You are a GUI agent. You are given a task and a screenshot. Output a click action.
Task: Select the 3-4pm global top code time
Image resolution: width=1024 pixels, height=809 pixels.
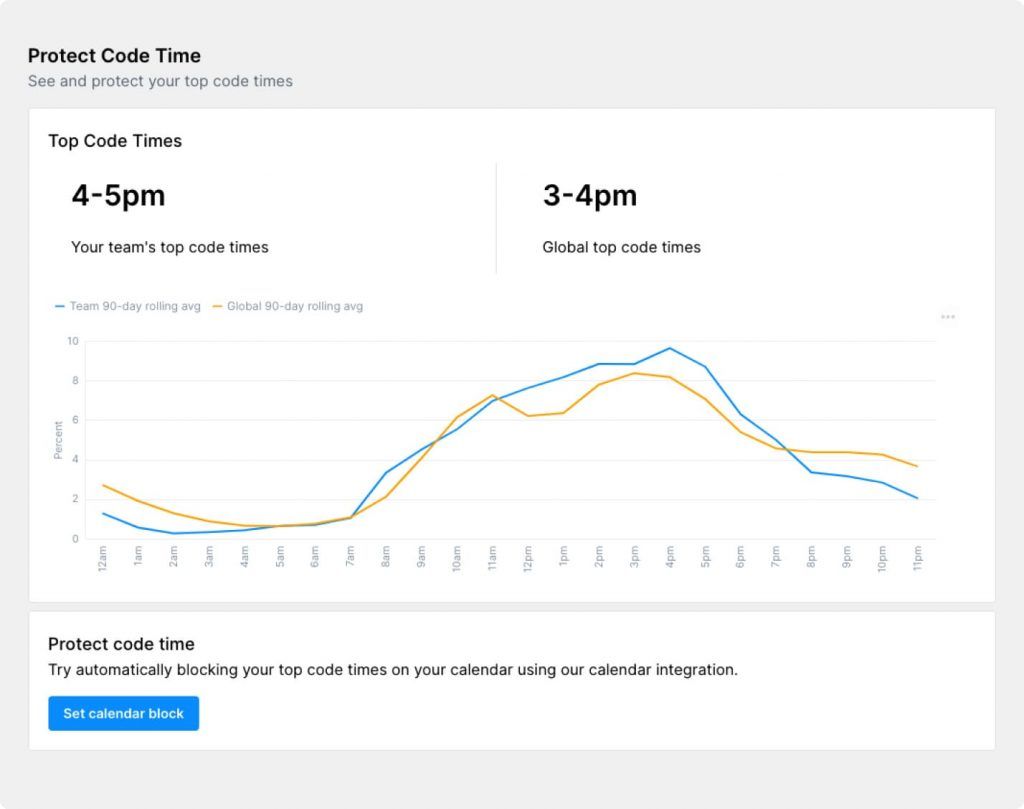point(590,196)
